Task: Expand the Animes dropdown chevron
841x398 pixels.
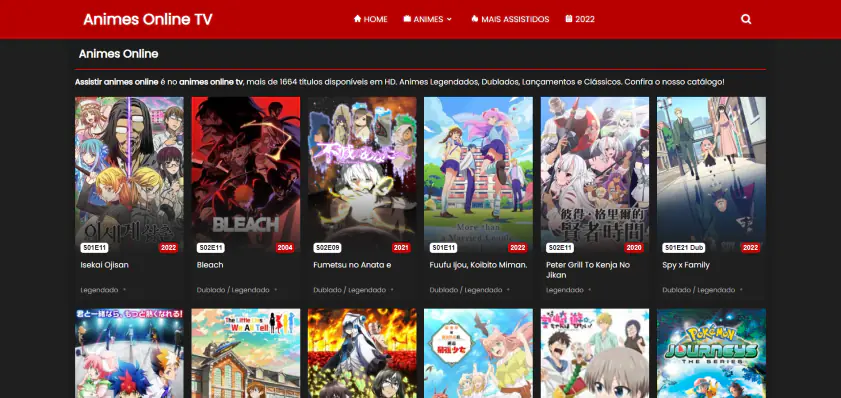Action: pyautogui.click(x=449, y=19)
